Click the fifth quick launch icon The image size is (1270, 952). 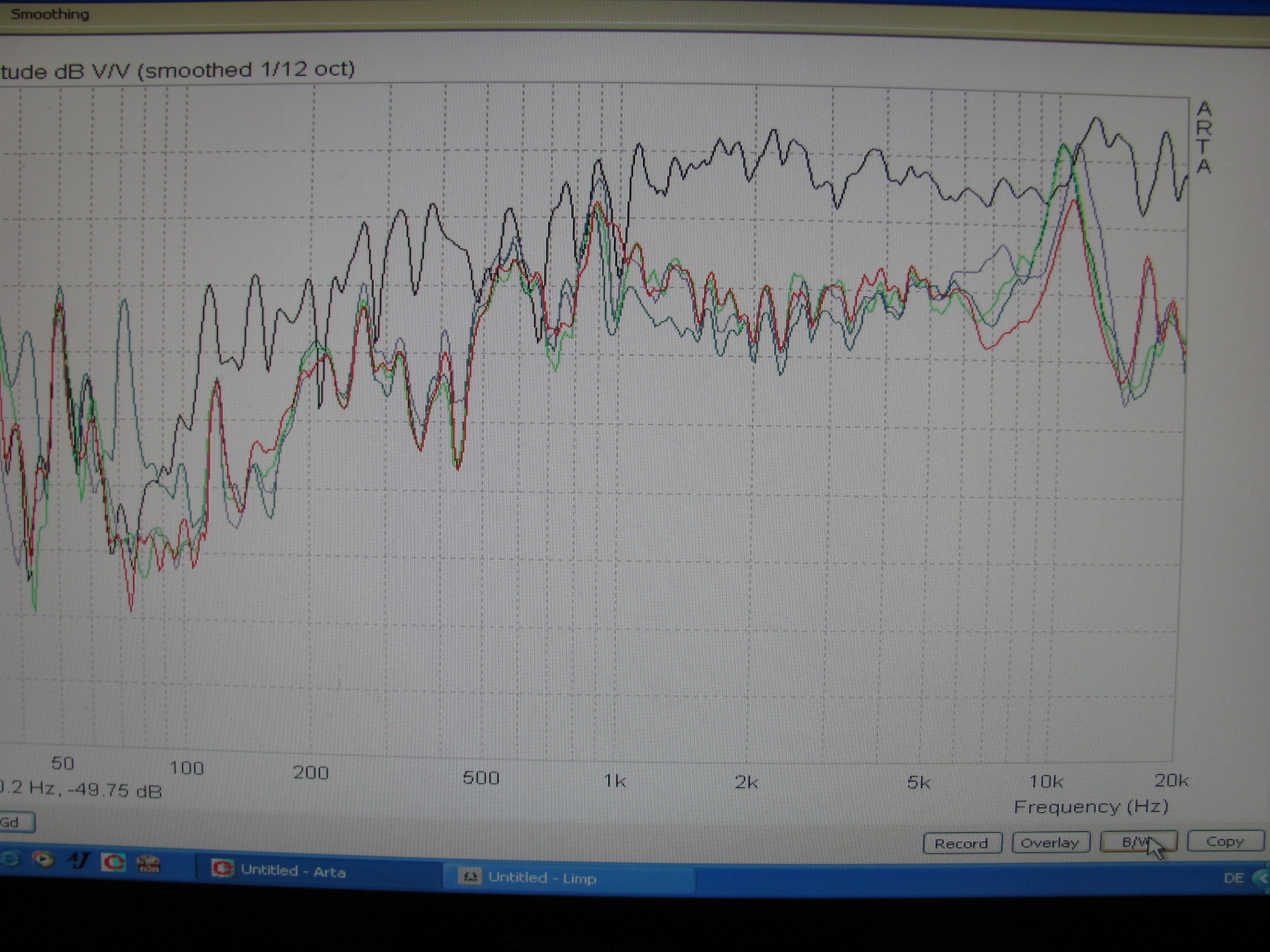(148, 863)
